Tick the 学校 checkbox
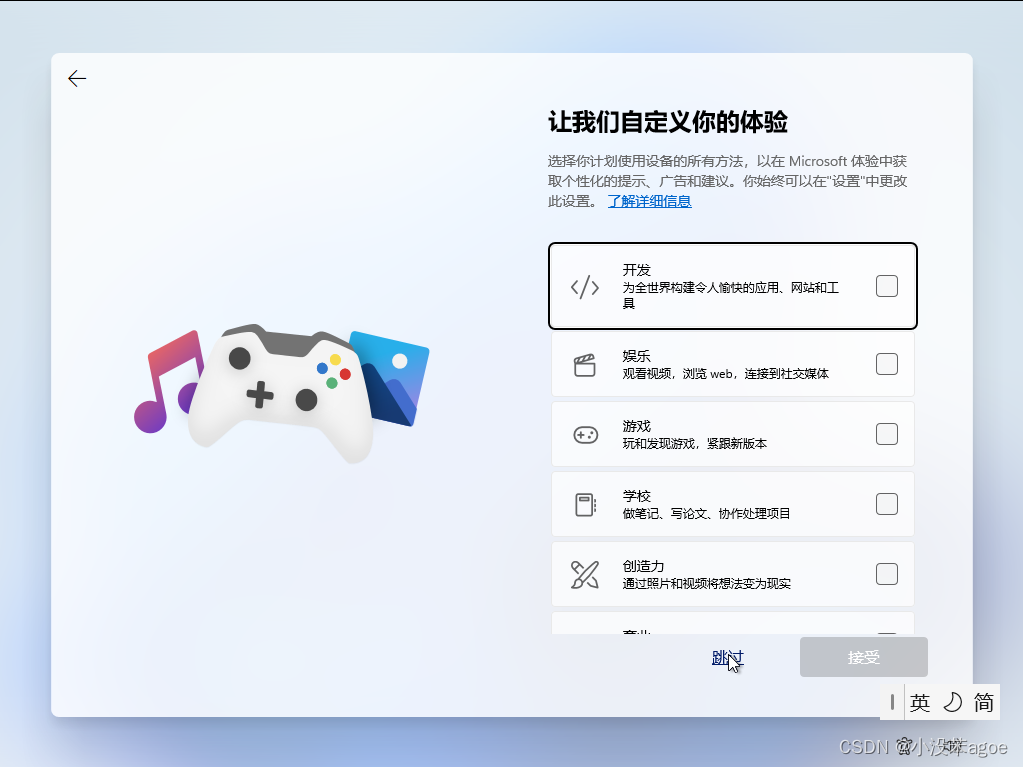The height and width of the screenshot is (767, 1023). (x=887, y=504)
